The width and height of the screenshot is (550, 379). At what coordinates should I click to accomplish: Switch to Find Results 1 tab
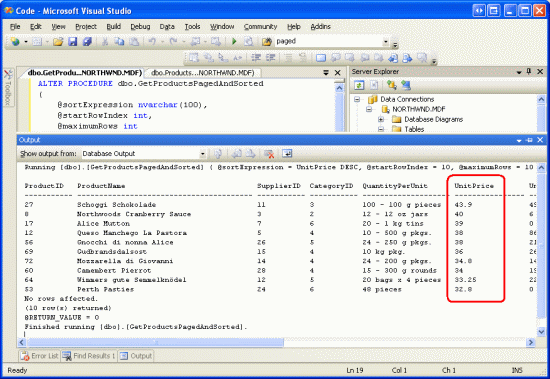click(89, 356)
